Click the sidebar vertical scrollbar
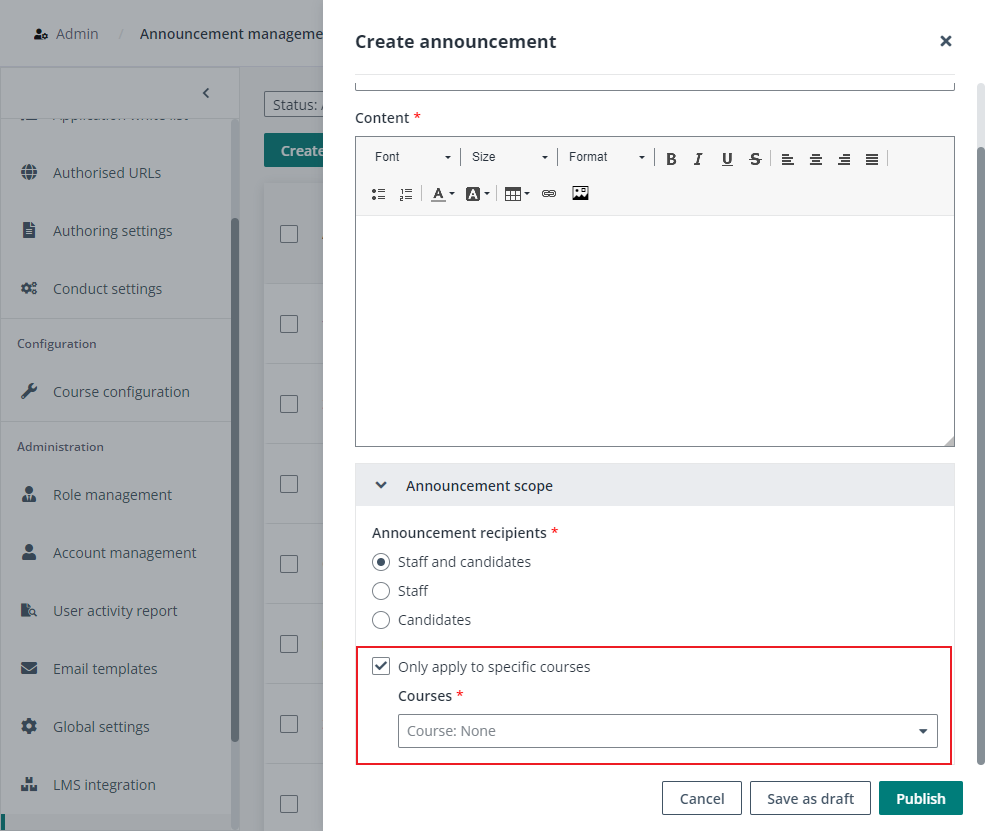The image size is (987, 831). [x=235, y=480]
